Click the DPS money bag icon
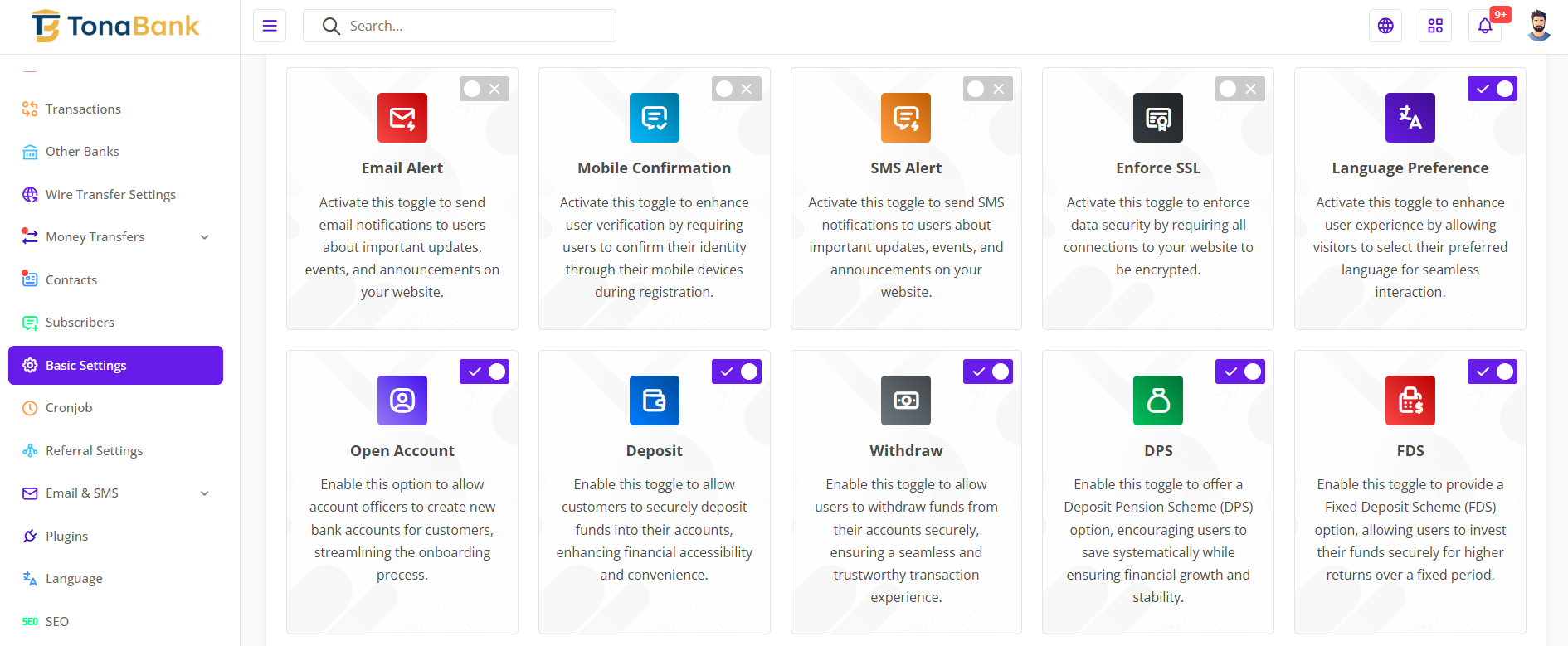Image resolution: width=1568 pixels, height=646 pixels. point(1158,401)
